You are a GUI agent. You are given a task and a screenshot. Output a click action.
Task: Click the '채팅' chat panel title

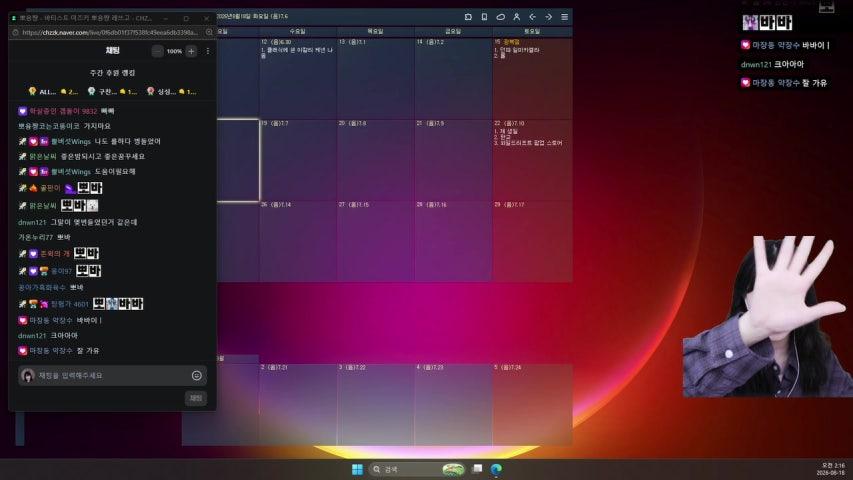(x=113, y=51)
